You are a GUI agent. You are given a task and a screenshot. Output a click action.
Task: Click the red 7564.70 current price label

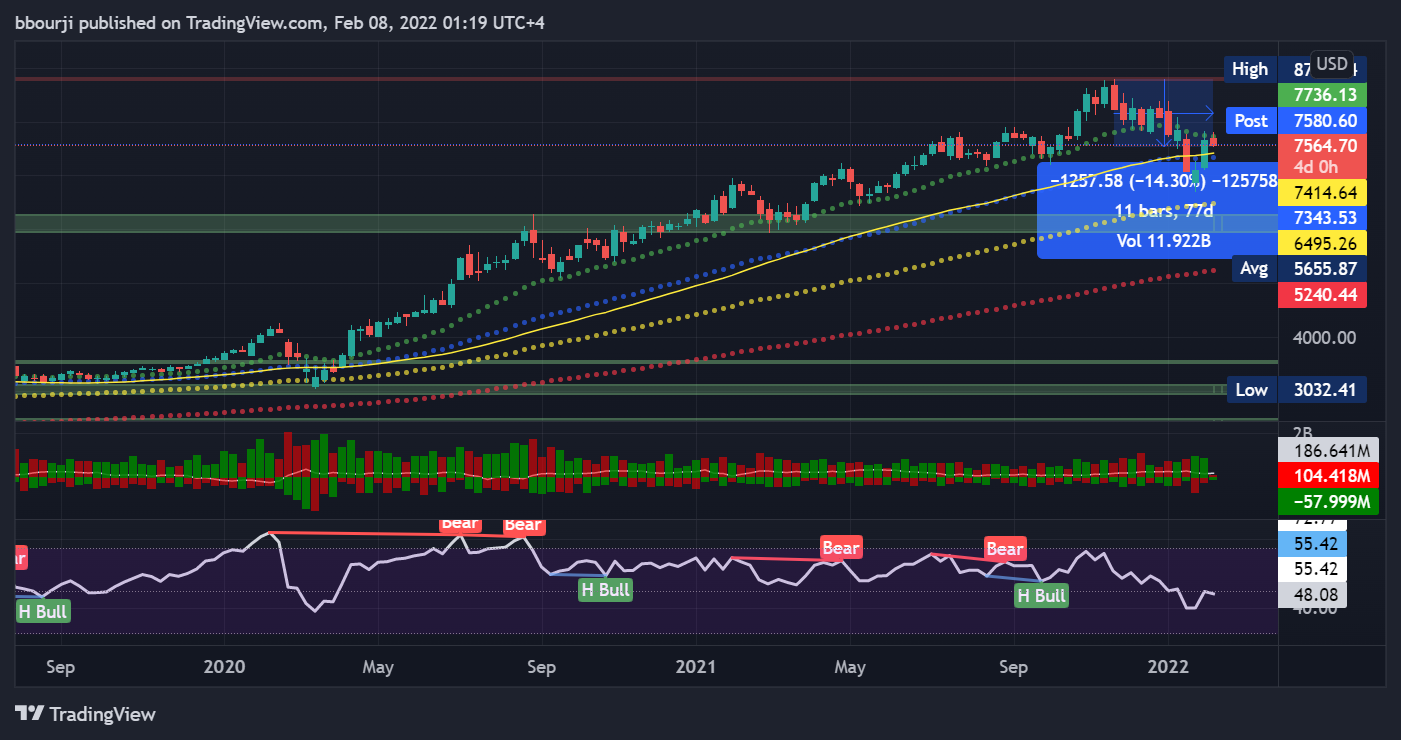(1325, 145)
